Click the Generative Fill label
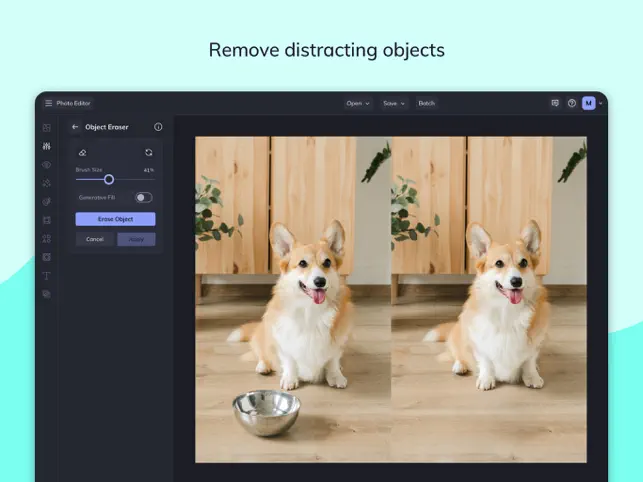The height and width of the screenshot is (482, 643). (x=97, y=198)
